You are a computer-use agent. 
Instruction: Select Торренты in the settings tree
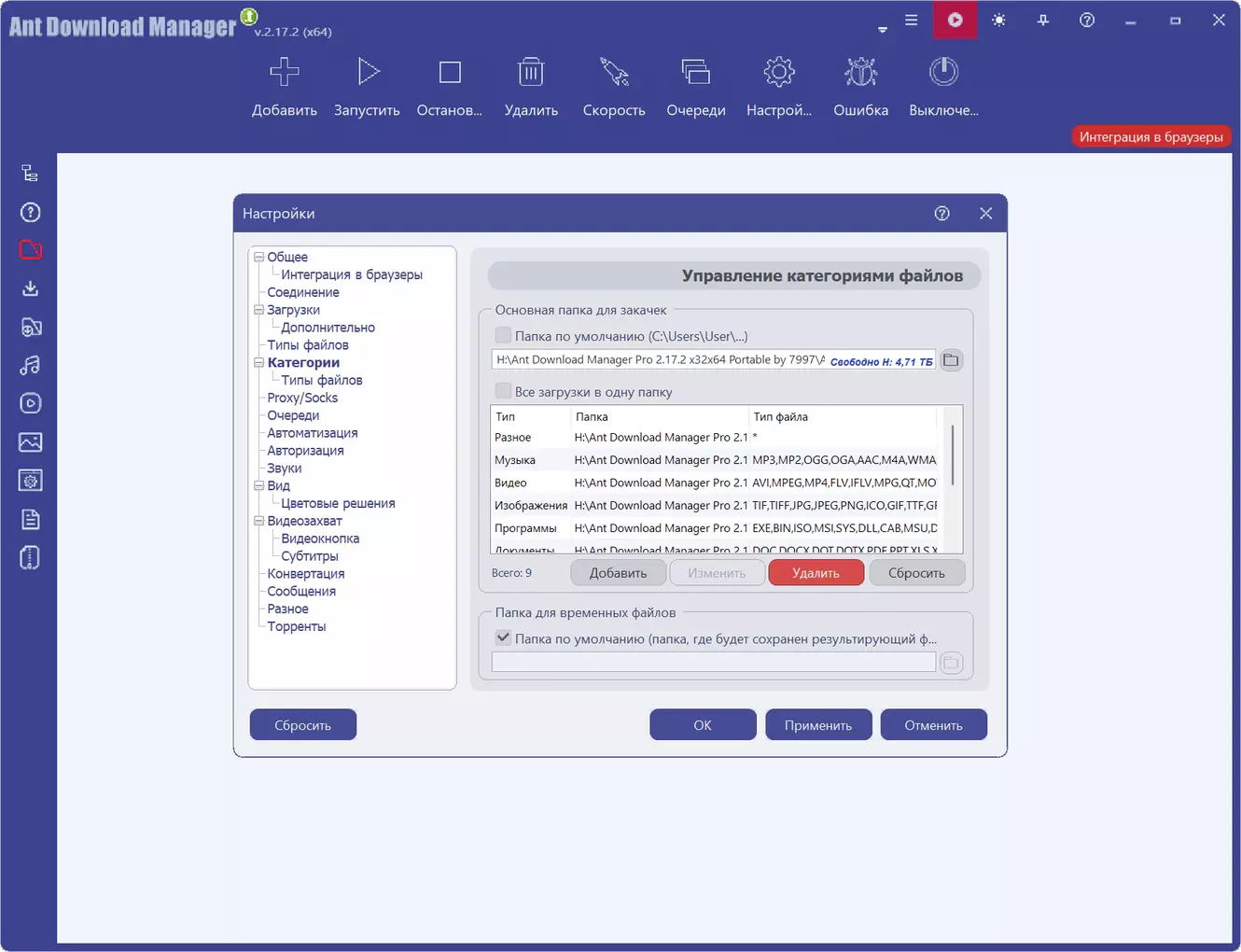[297, 626]
